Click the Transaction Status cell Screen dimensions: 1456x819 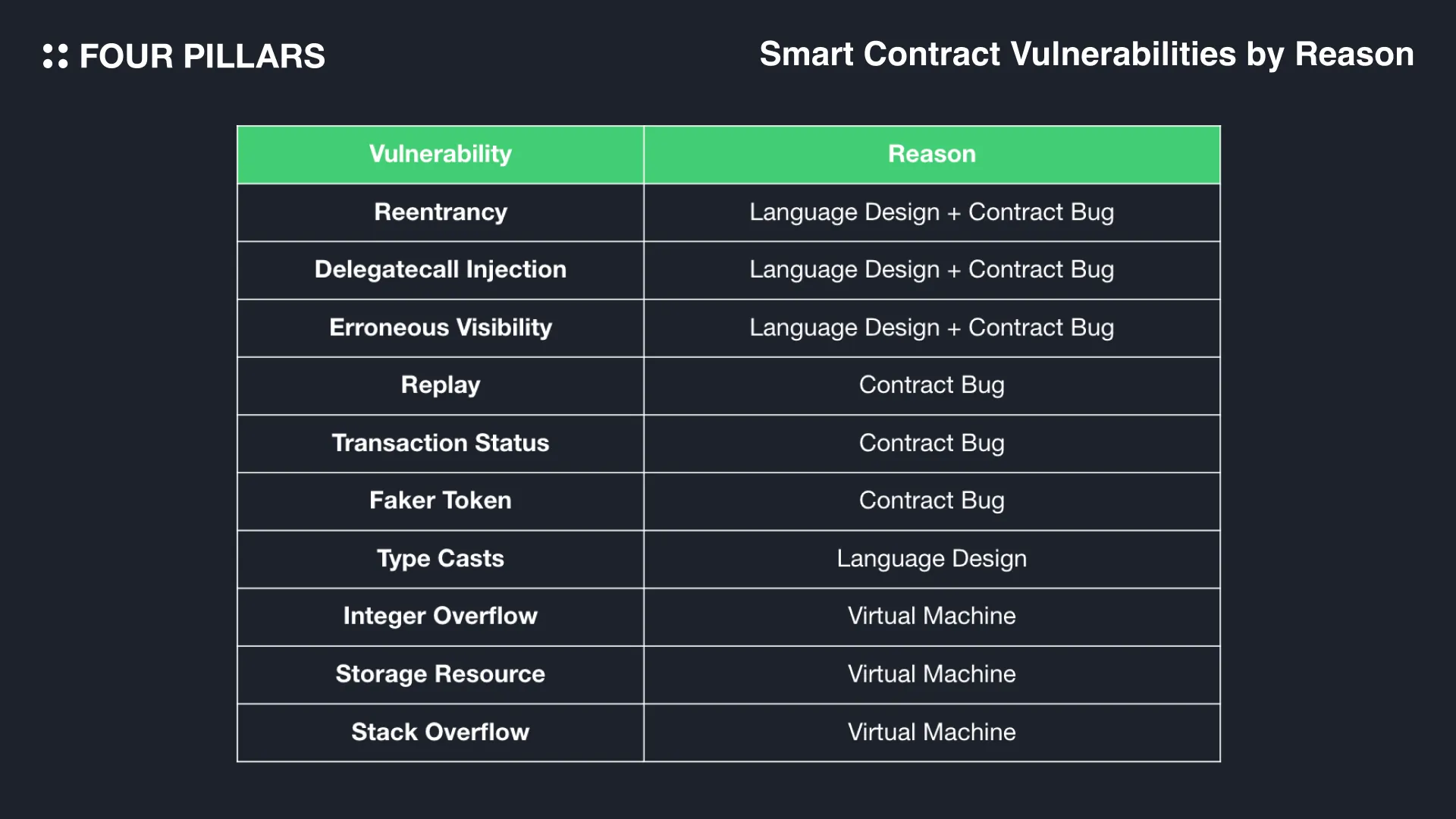click(441, 444)
